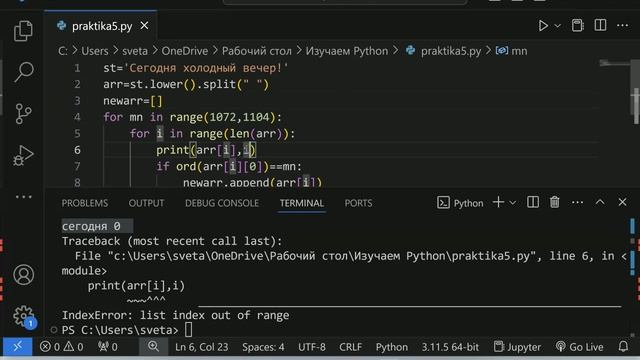Show additional activity bar views ellipsis
Screen dimensions: 640x360
[23, 197]
